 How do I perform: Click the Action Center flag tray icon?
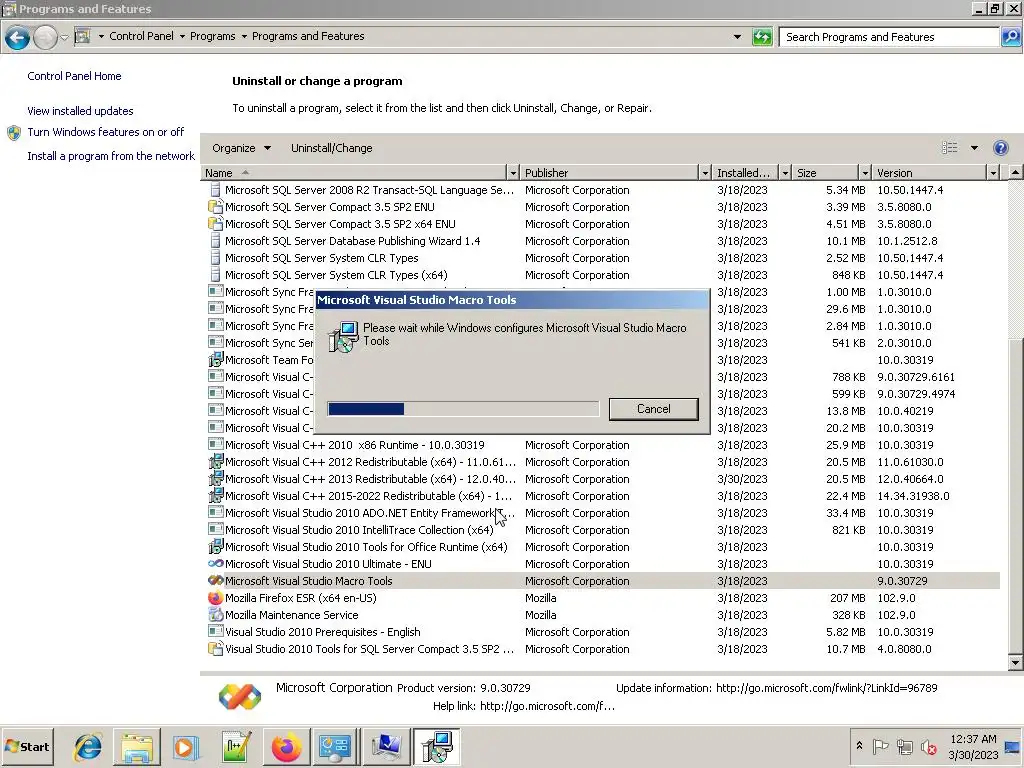tap(880, 746)
